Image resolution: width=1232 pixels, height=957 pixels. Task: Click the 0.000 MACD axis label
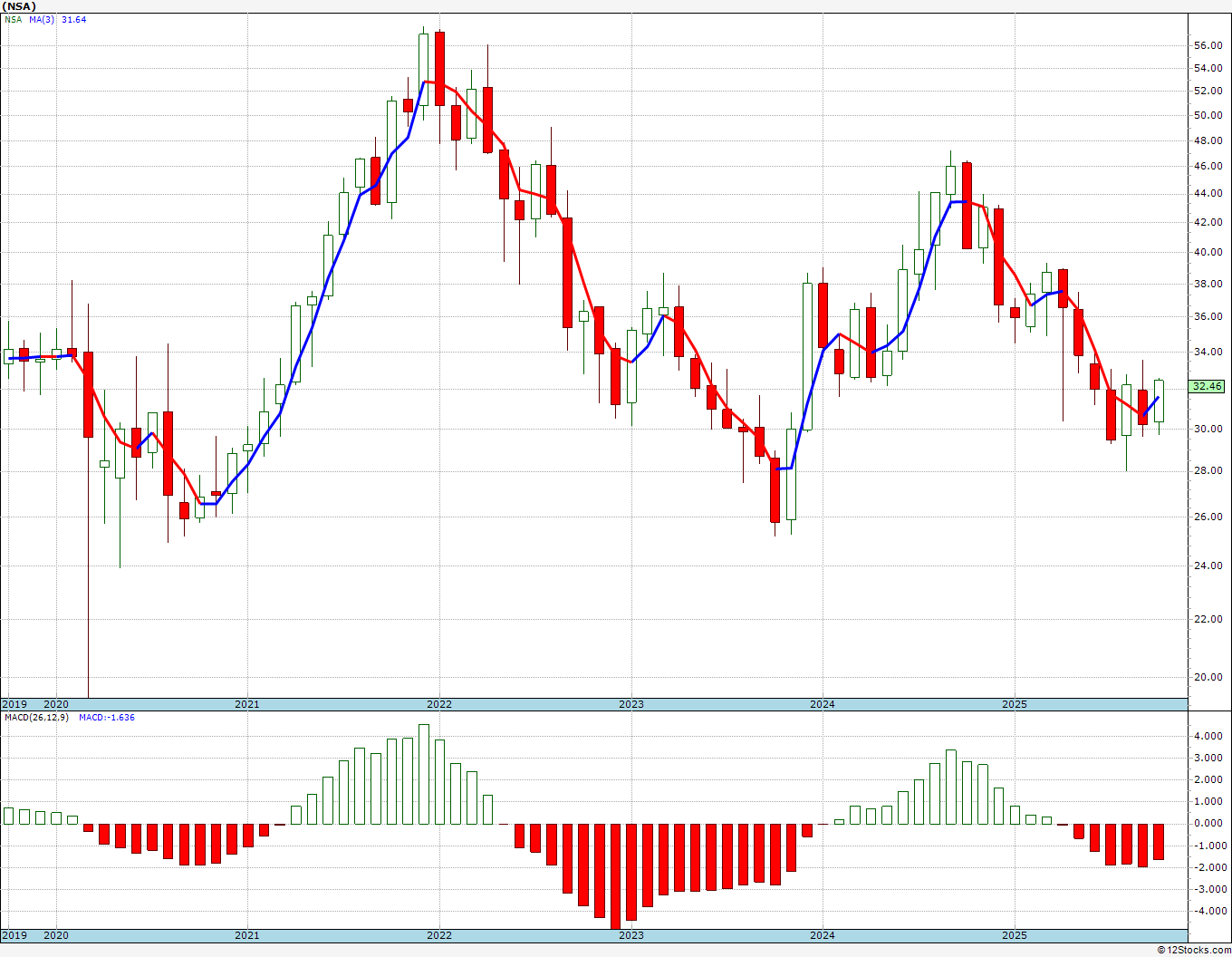click(x=1207, y=824)
